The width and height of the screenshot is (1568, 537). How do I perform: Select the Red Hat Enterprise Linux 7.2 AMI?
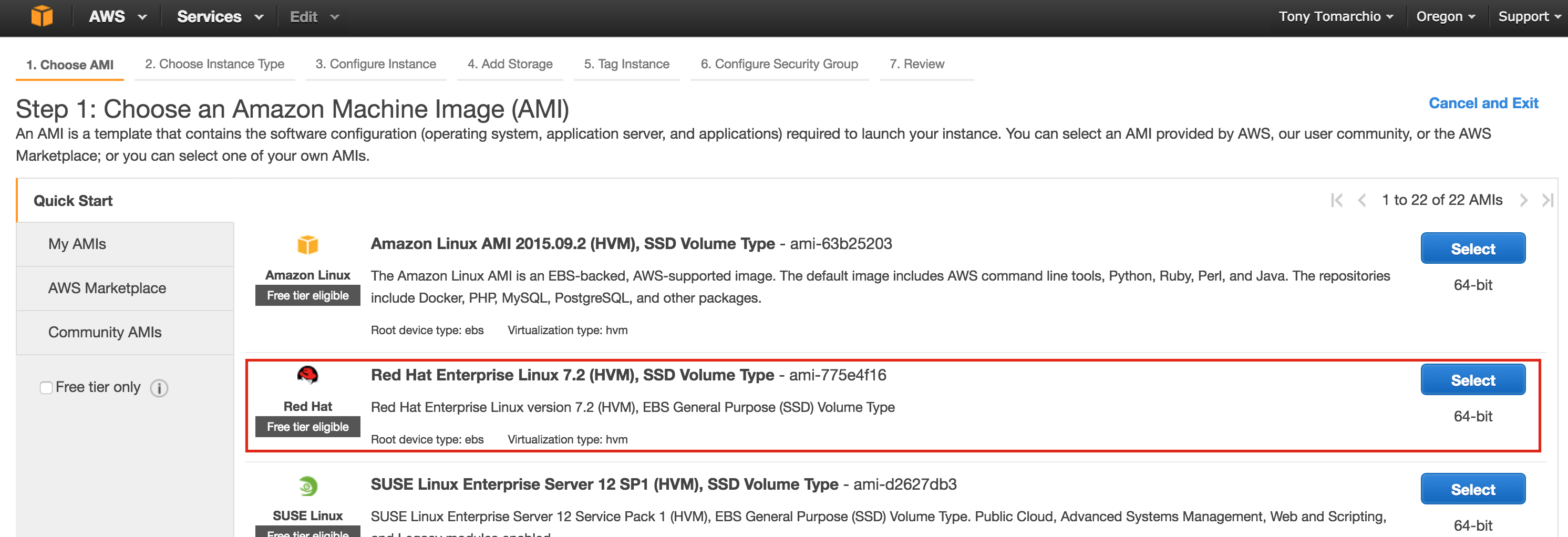(x=1472, y=380)
